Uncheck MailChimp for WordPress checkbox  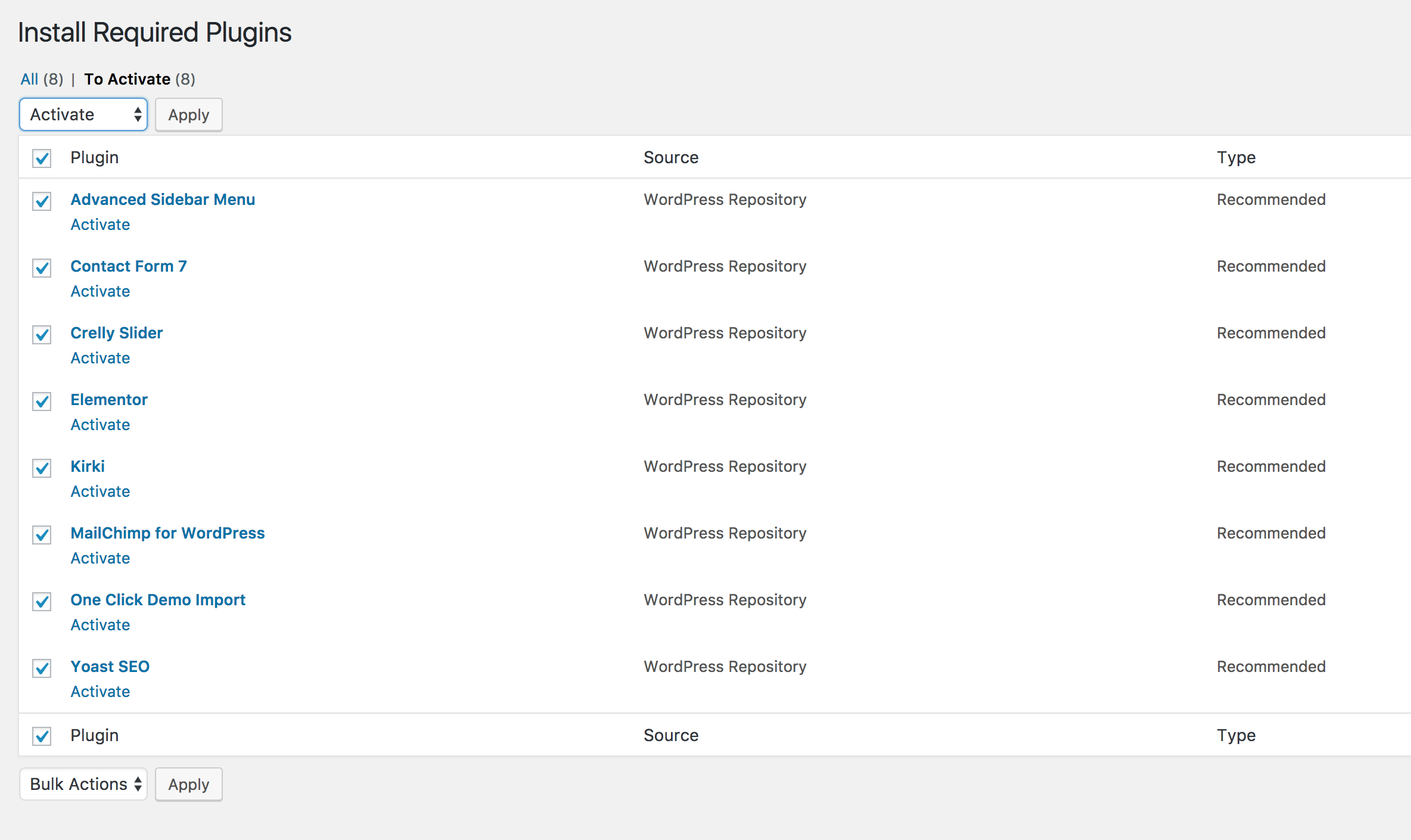tap(42, 535)
